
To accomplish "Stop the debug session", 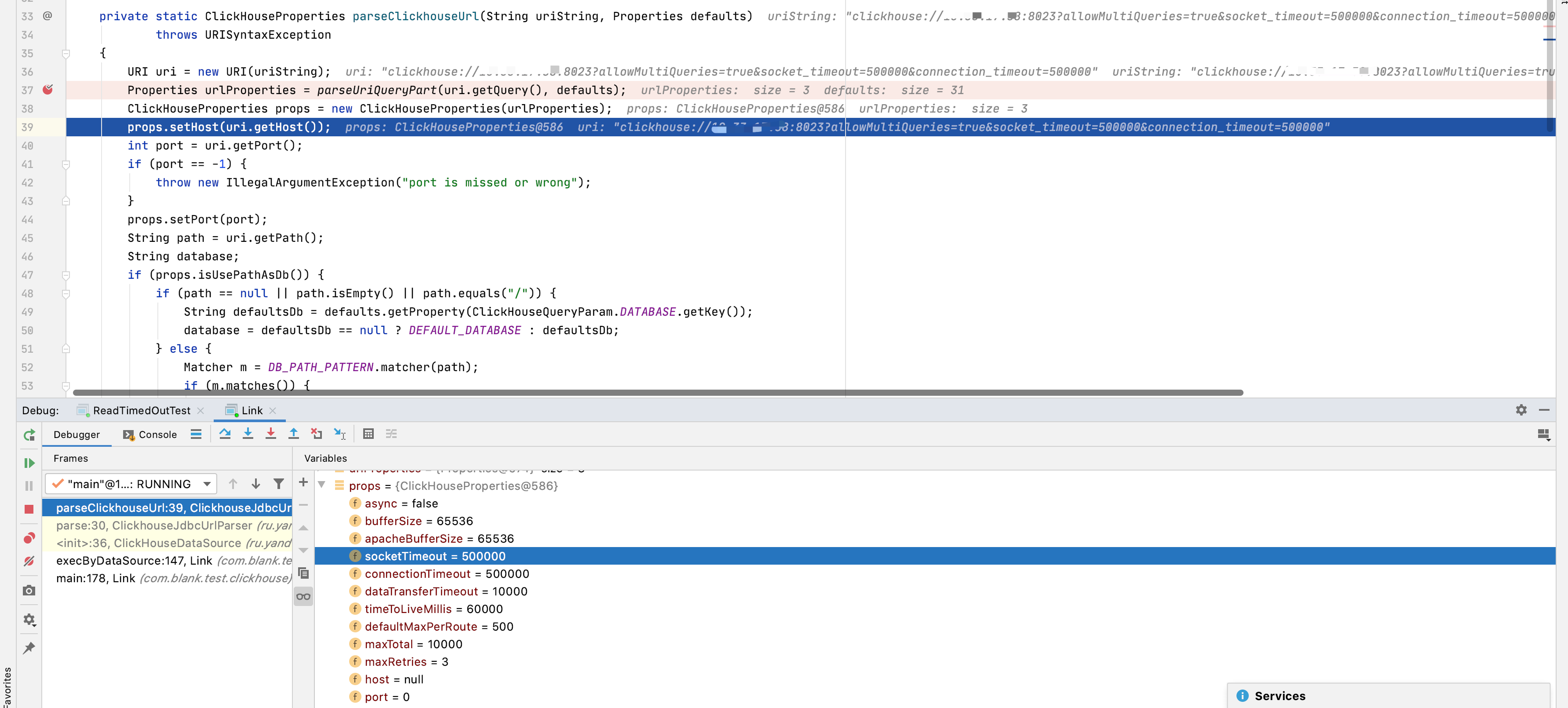I will [x=29, y=509].
